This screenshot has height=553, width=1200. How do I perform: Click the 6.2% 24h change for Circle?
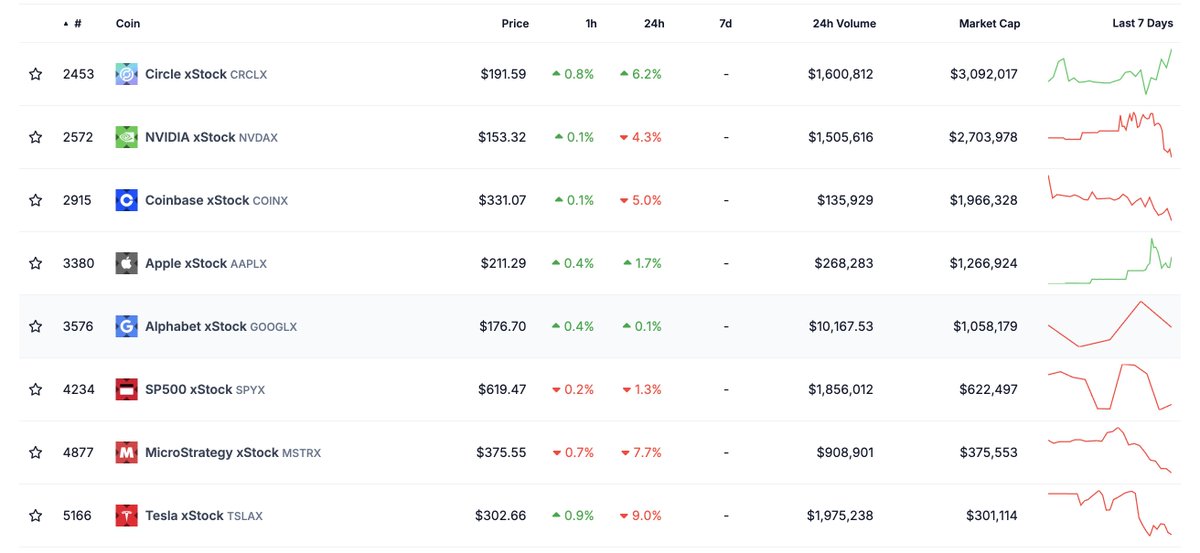640,74
